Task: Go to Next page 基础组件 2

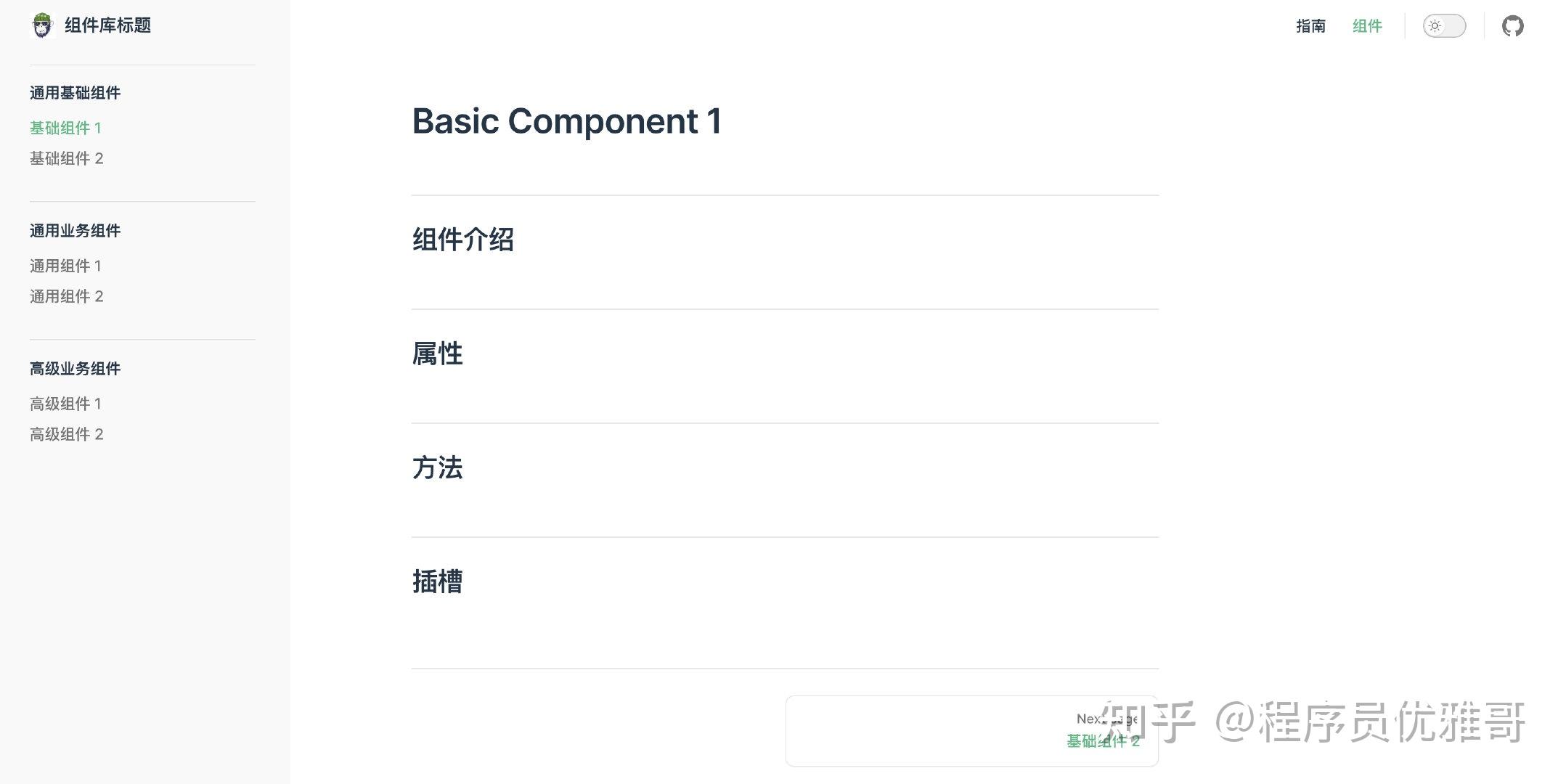Action: [971, 731]
